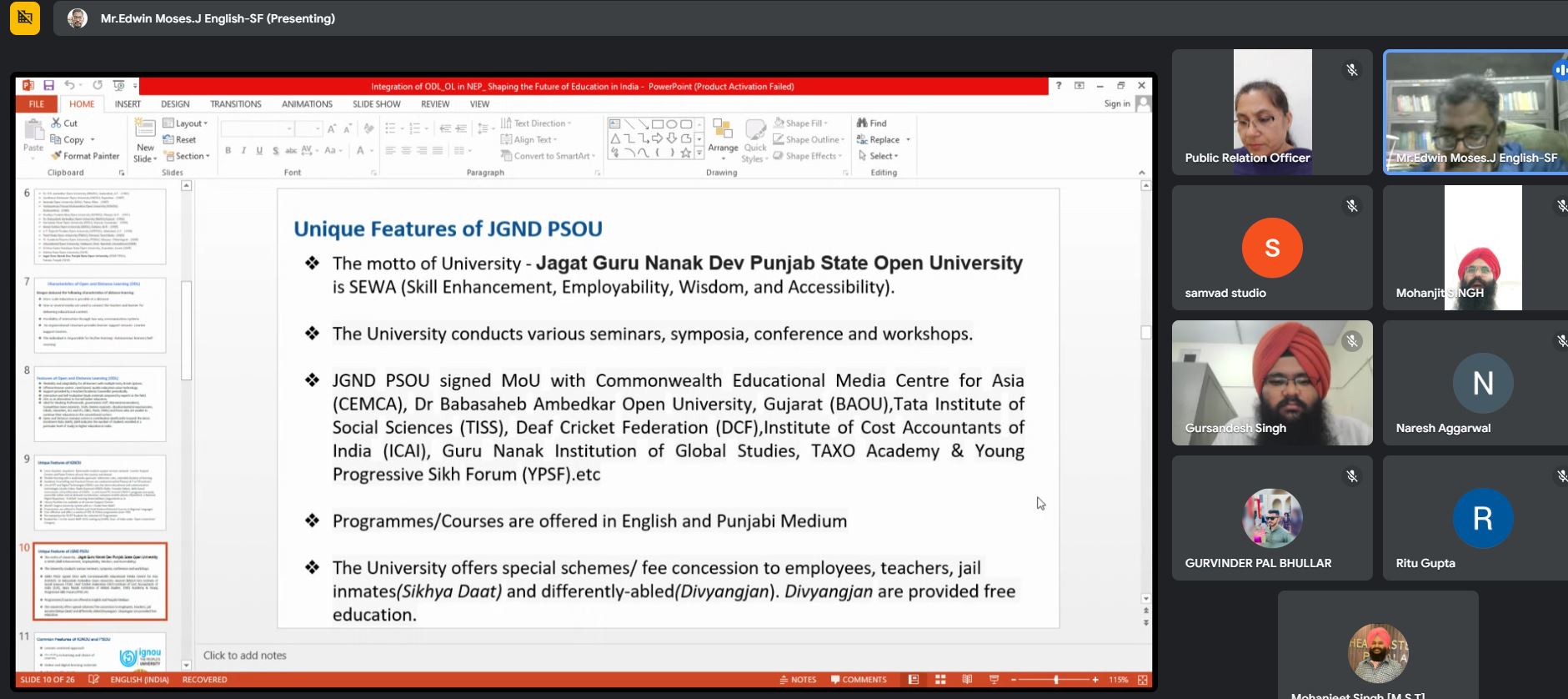Viewport: 1568px width, 699px height.
Task: Expand the Layout dropdown
Action: pyautogui.click(x=186, y=123)
